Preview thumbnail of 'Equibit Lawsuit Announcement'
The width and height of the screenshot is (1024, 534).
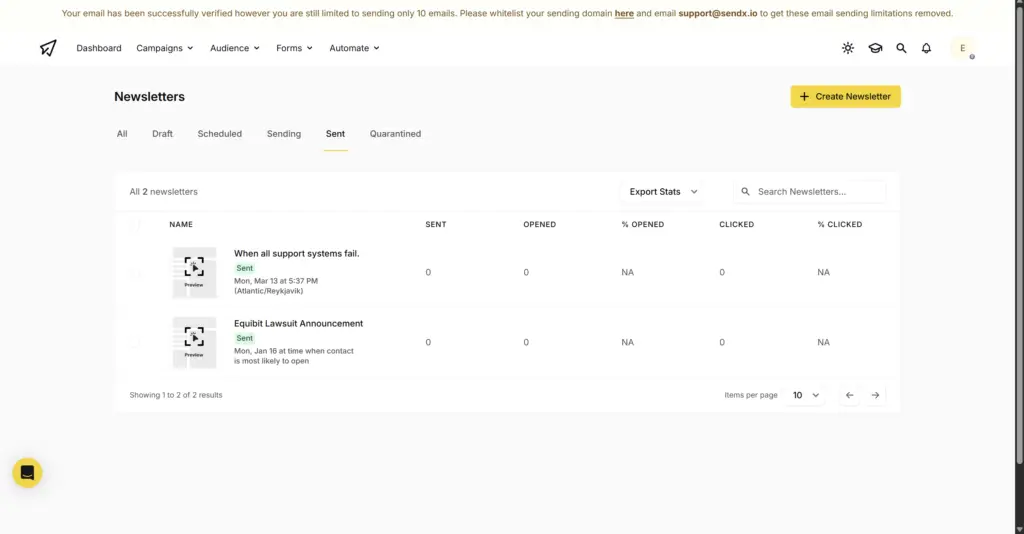pyautogui.click(x=194, y=342)
